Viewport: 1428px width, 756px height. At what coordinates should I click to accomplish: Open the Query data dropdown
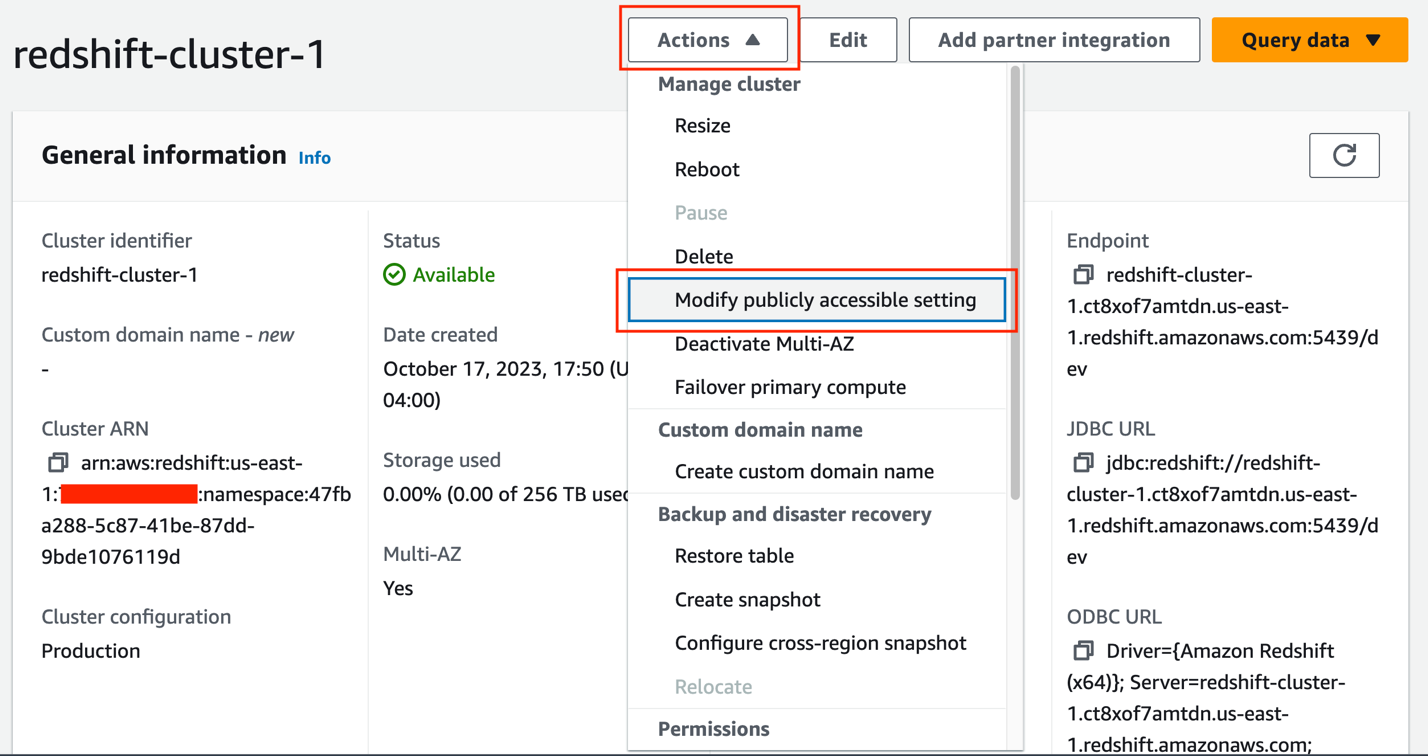point(1310,40)
